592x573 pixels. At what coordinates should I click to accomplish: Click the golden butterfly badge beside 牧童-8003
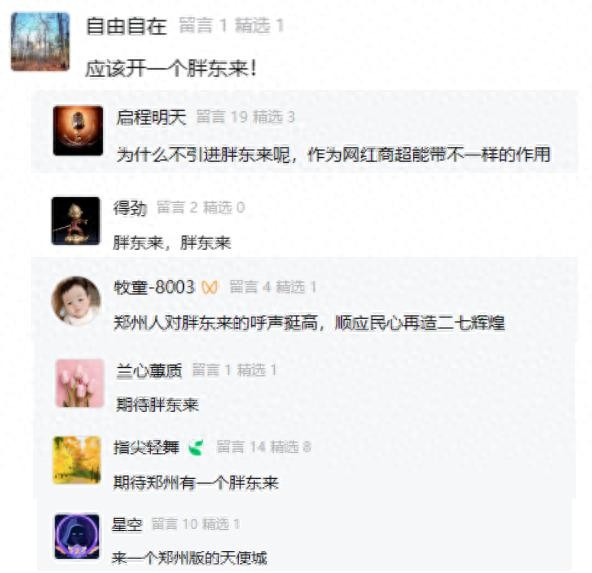(210, 288)
